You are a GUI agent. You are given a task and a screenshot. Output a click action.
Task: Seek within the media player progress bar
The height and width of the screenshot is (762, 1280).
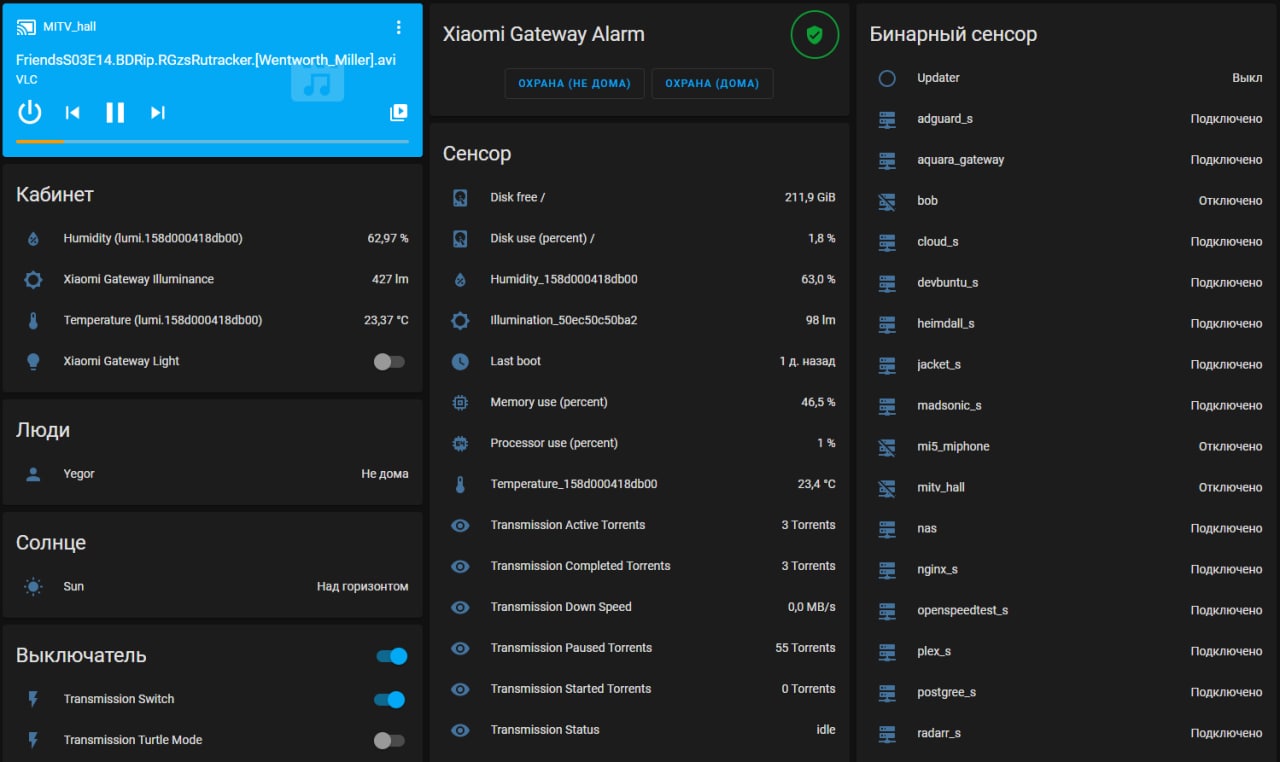point(212,141)
